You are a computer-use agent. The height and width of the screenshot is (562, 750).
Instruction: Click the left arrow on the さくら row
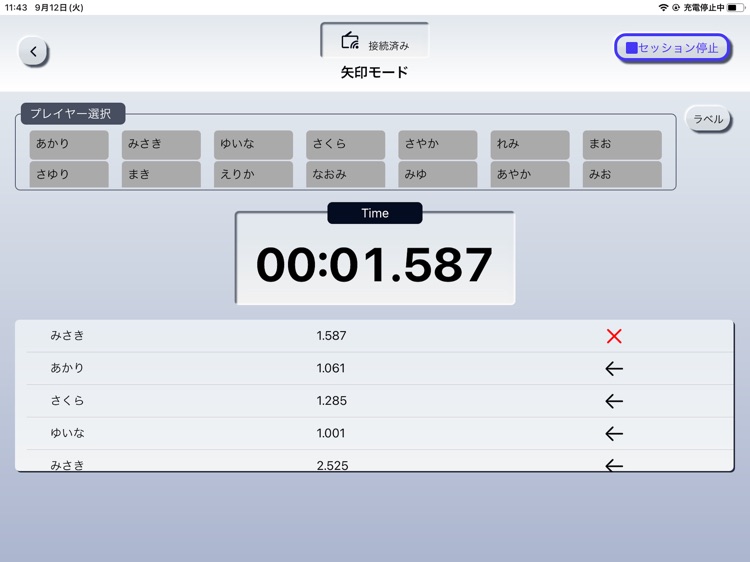(614, 401)
